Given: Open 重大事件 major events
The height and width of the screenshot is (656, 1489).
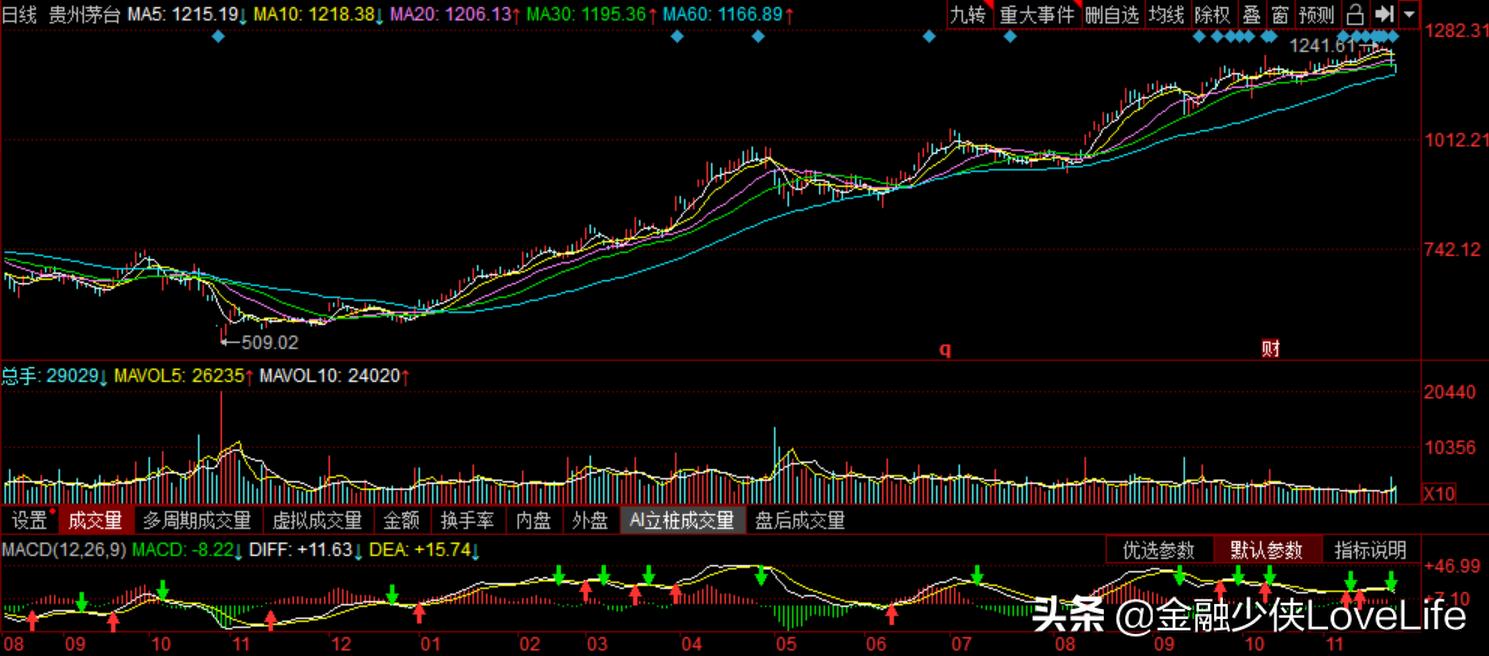Looking at the screenshot, I should coord(1037,15).
